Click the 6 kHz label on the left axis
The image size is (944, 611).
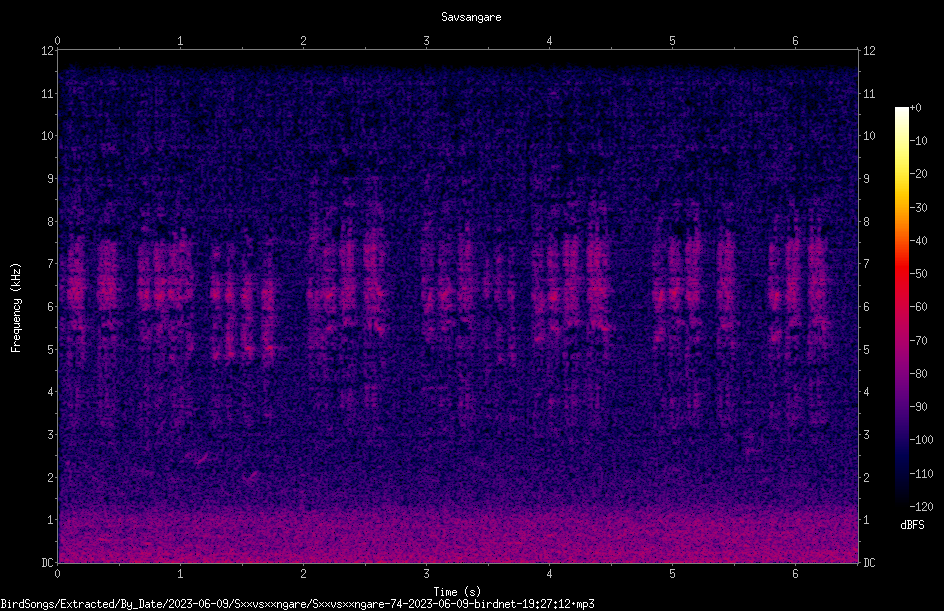coord(51,307)
